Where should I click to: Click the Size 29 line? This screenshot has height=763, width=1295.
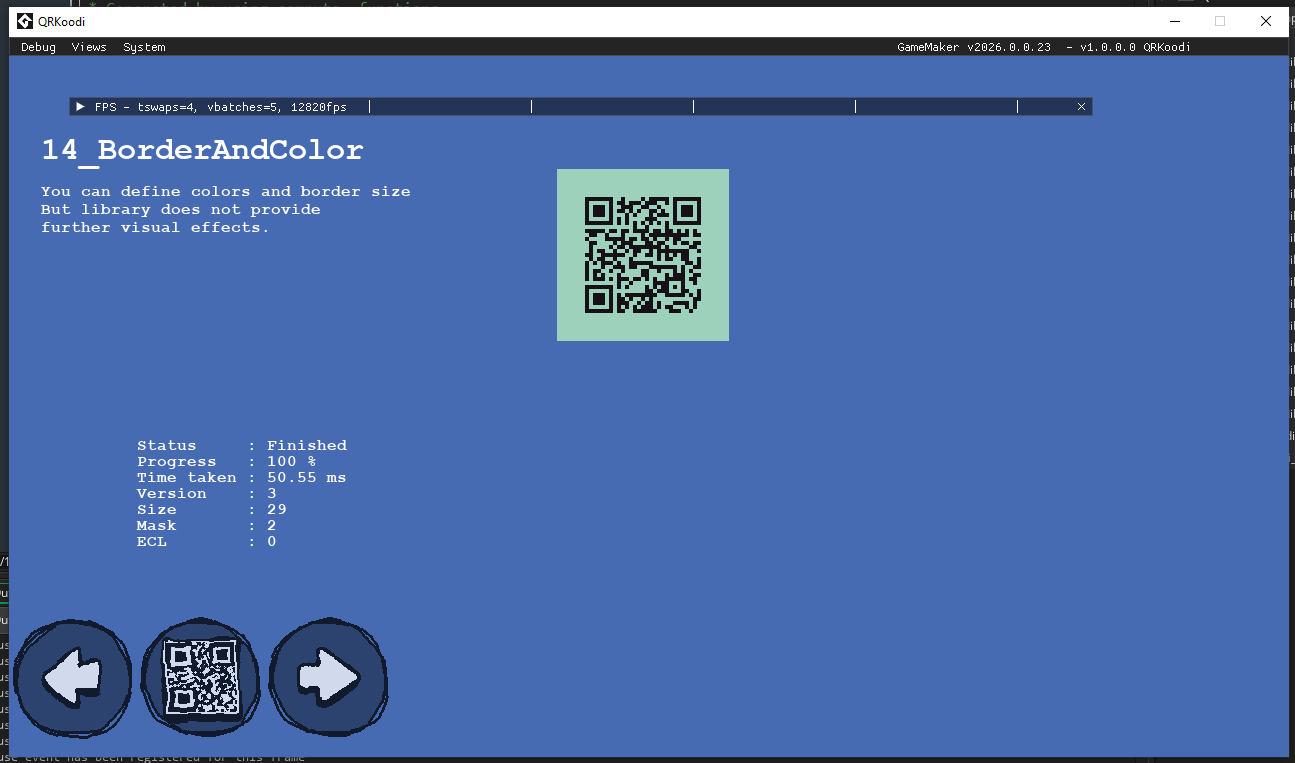(x=212, y=509)
